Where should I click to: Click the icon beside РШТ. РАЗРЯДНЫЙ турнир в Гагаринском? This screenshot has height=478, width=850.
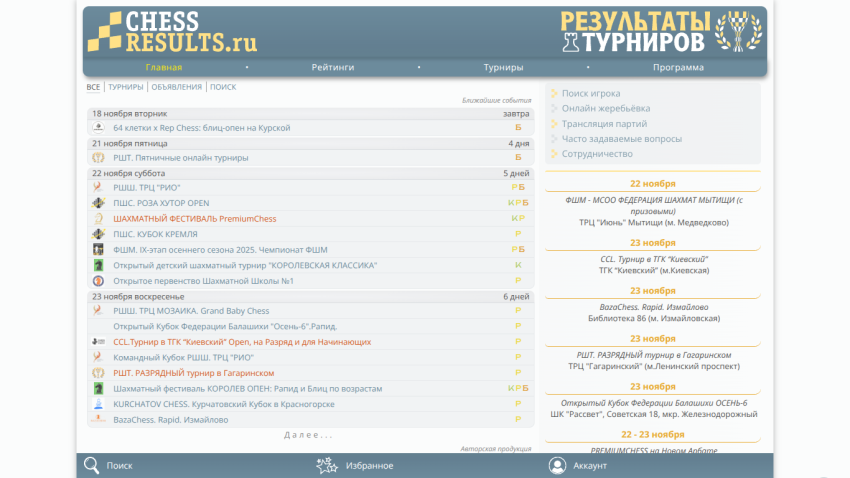(x=98, y=373)
